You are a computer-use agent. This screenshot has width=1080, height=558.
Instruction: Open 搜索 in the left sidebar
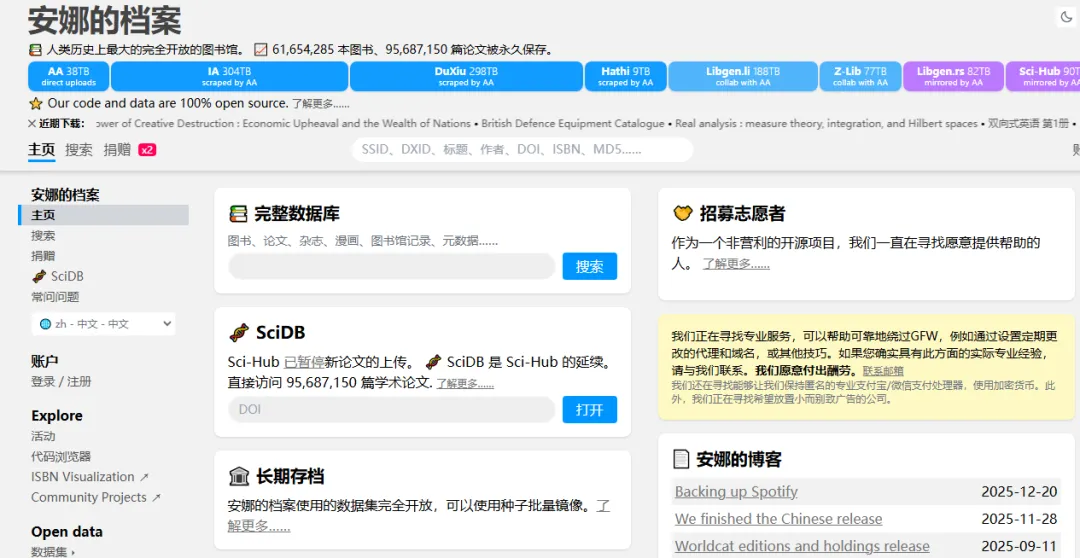point(43,236)
